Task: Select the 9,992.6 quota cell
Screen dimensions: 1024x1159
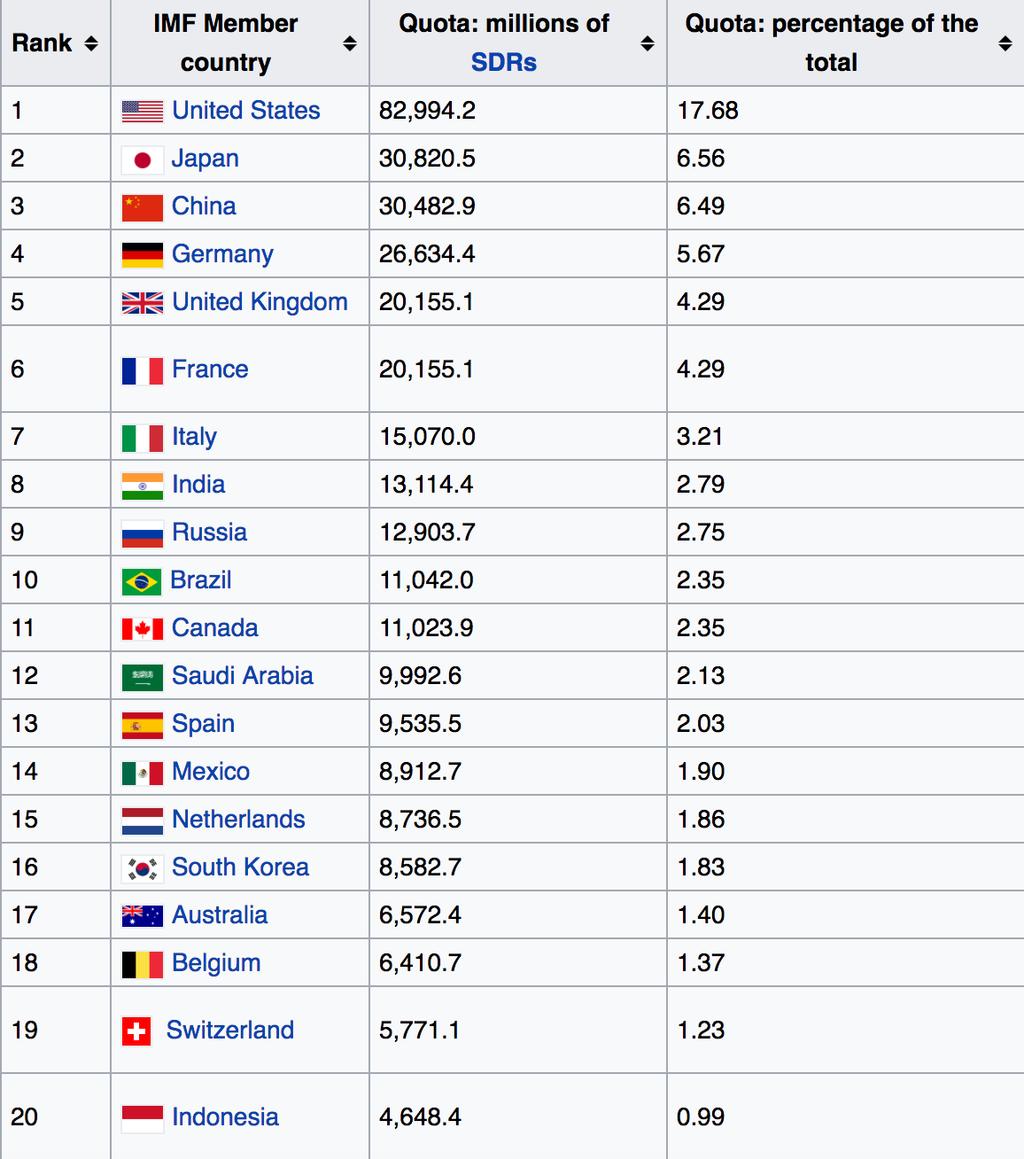Action: coord(518,676)
